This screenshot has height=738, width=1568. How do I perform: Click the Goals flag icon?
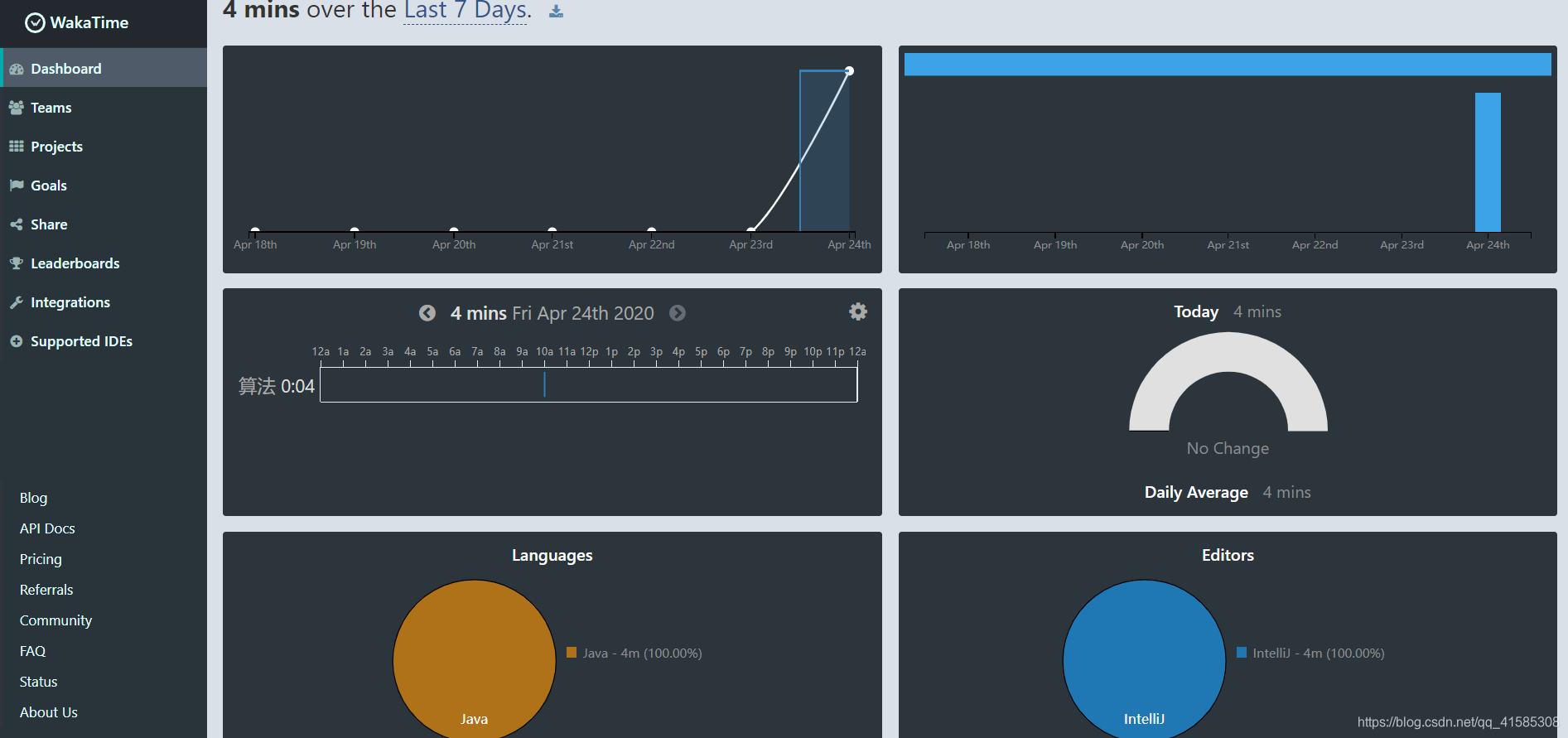(17, 186)
